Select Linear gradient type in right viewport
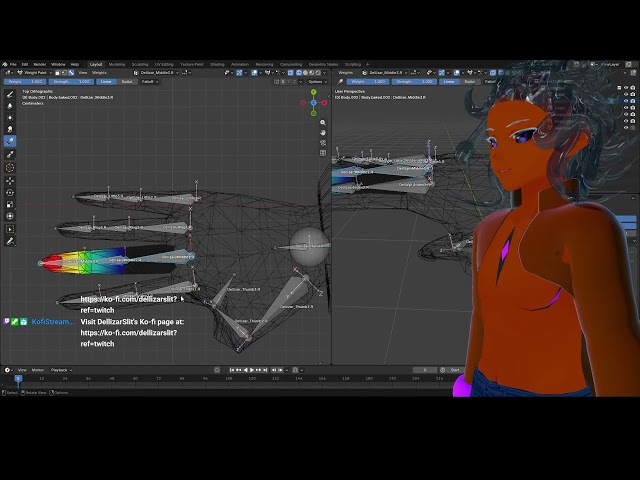The width and height of the screenshot is (640, 480). [x=449, y=82]
